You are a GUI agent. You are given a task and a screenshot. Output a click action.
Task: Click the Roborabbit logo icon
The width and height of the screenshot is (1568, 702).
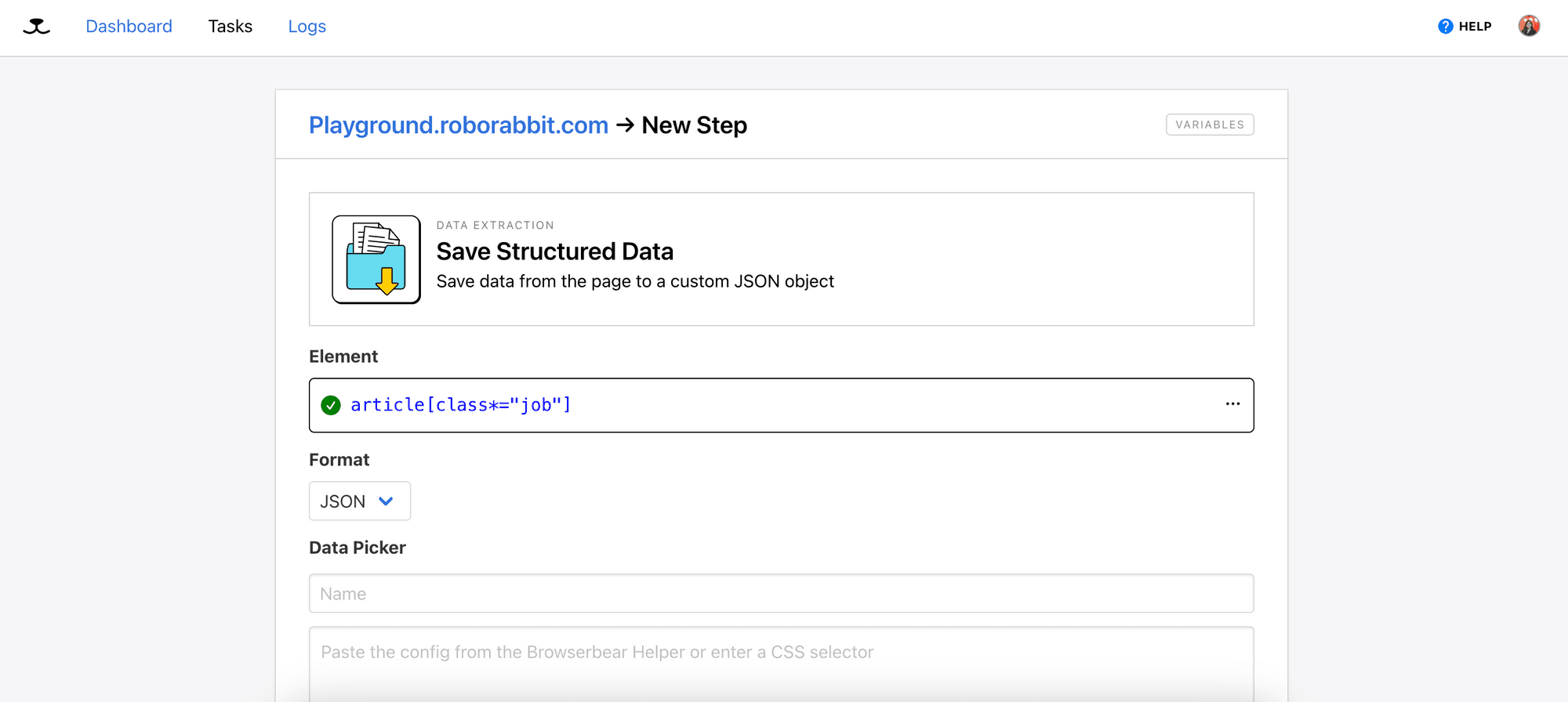pyautogui.click(x=36, y=27)
